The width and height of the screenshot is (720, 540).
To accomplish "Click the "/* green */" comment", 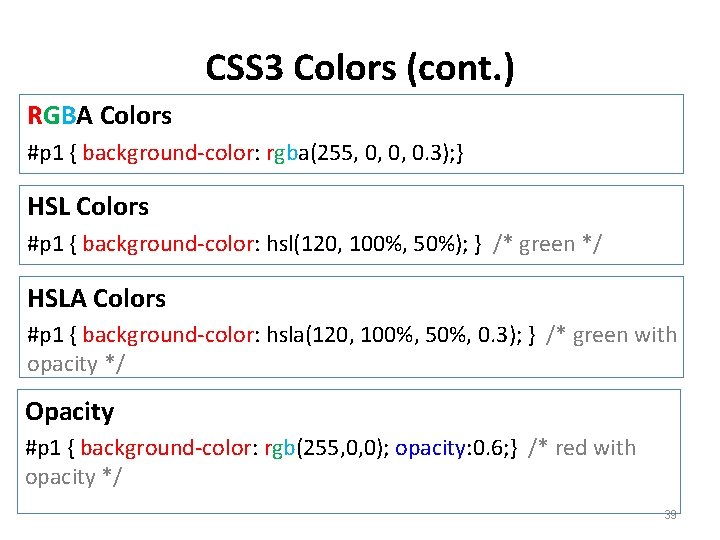I will click(548, 244).
